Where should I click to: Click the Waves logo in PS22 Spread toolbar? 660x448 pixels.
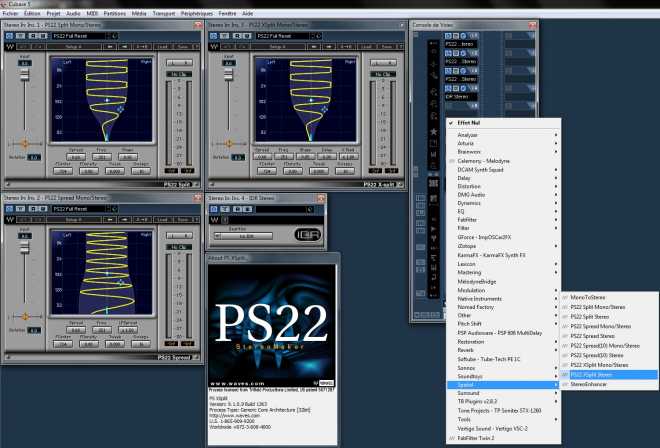10,219
